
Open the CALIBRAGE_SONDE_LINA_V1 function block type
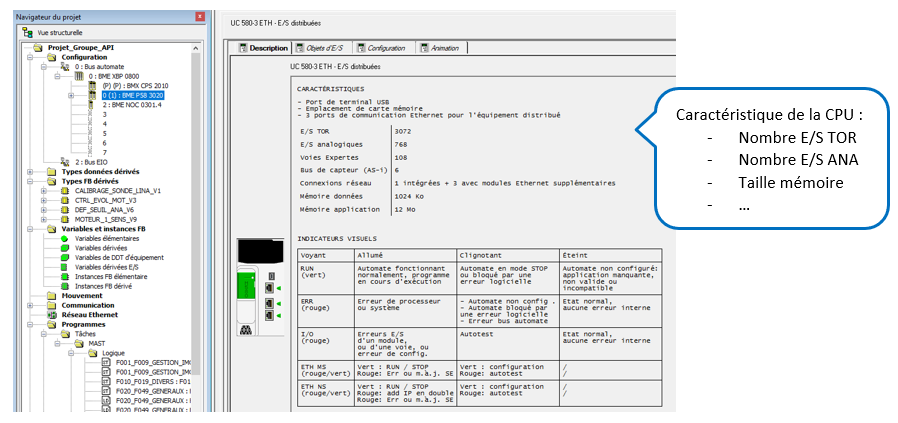[118, 190]
